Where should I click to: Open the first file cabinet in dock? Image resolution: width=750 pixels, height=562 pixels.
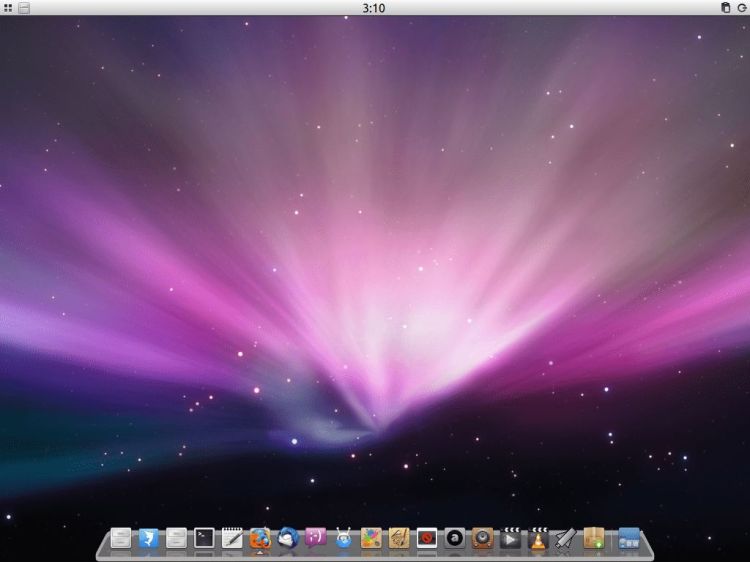(x=121, y=539)
